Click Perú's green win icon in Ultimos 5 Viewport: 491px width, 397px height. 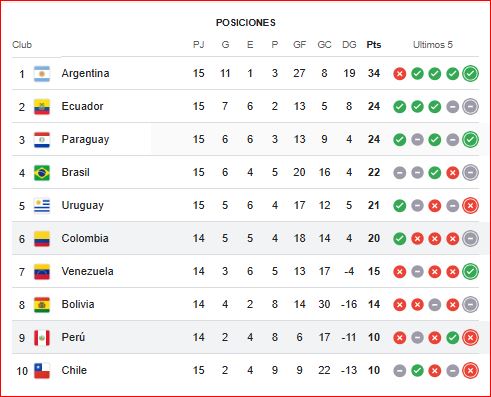tap(452, 338)
